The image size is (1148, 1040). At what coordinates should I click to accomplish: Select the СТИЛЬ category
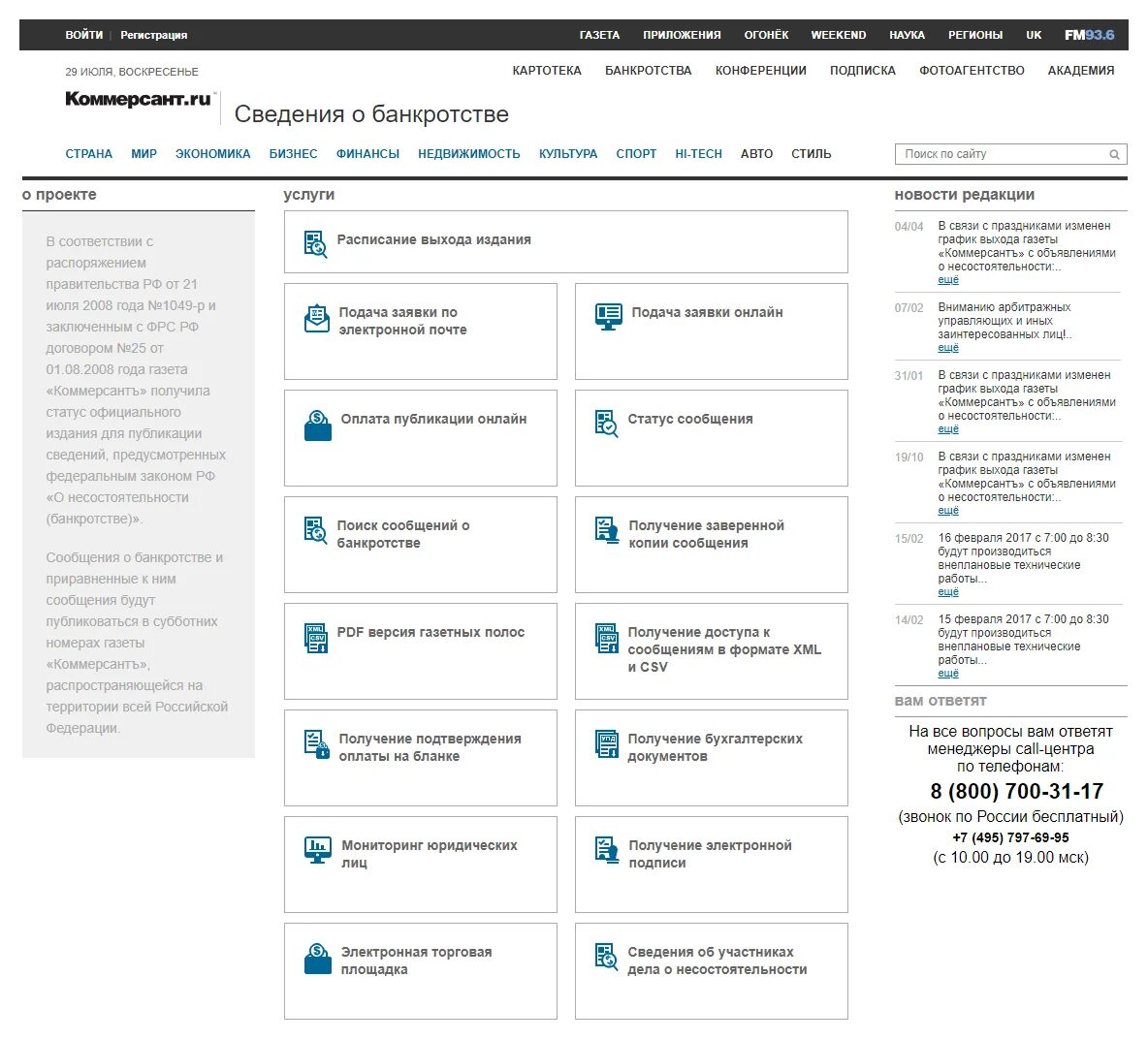coord(812,154)
